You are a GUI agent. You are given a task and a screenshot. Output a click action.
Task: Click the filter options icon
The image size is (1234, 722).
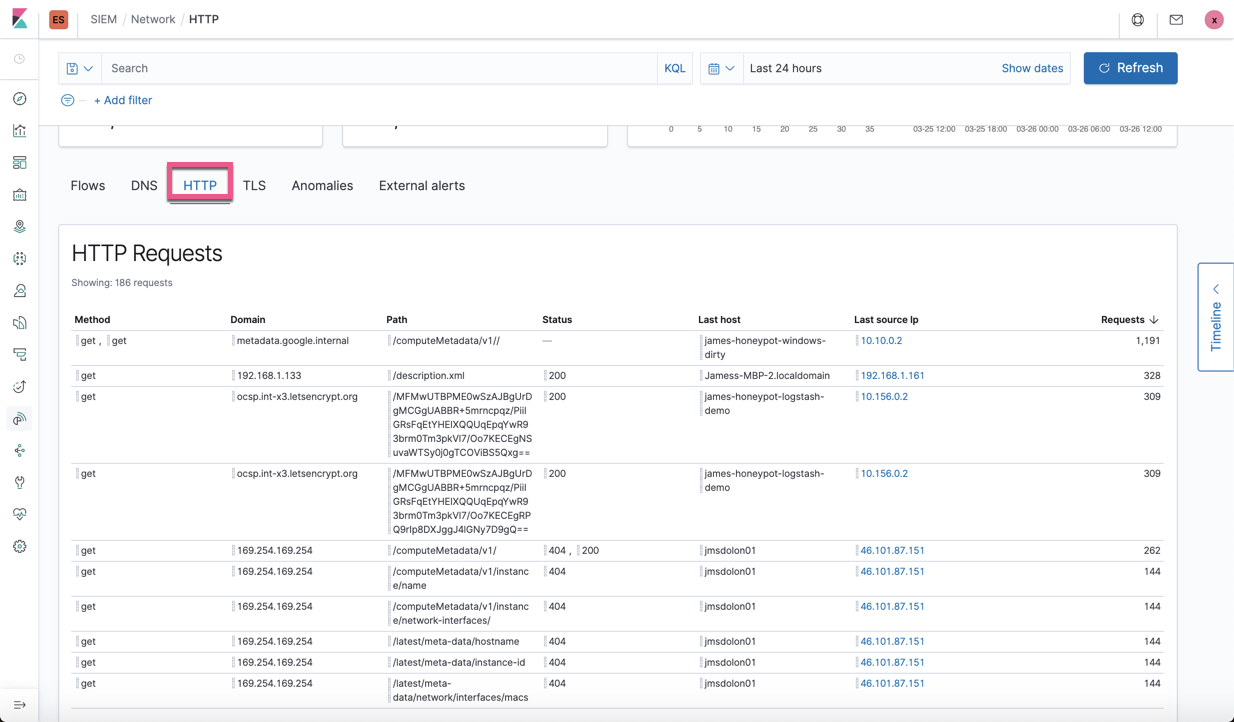coord(67,100)
